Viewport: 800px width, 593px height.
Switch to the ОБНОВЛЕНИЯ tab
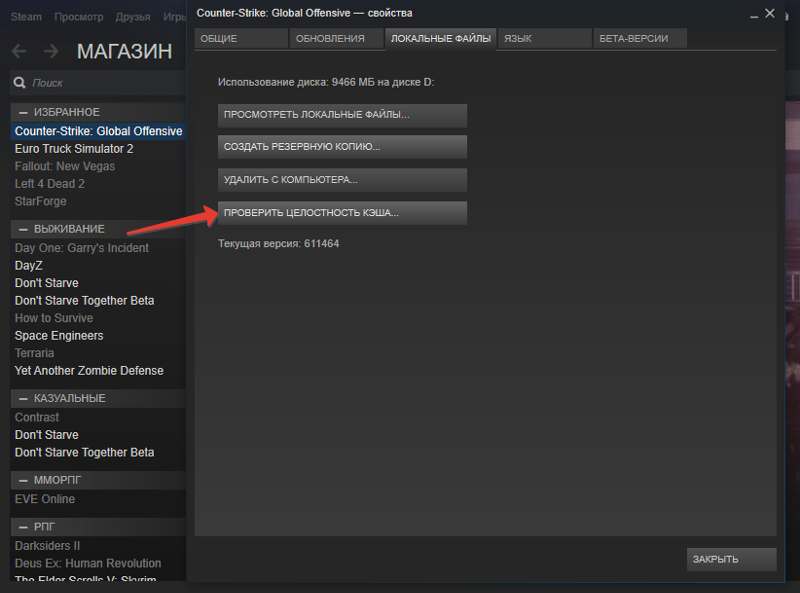[337, 38]
